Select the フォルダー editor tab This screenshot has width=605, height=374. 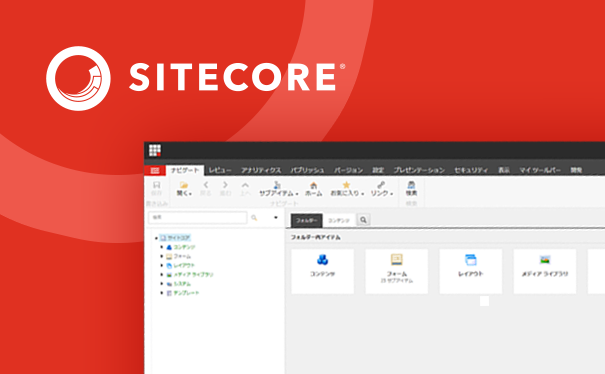[306, 220]
